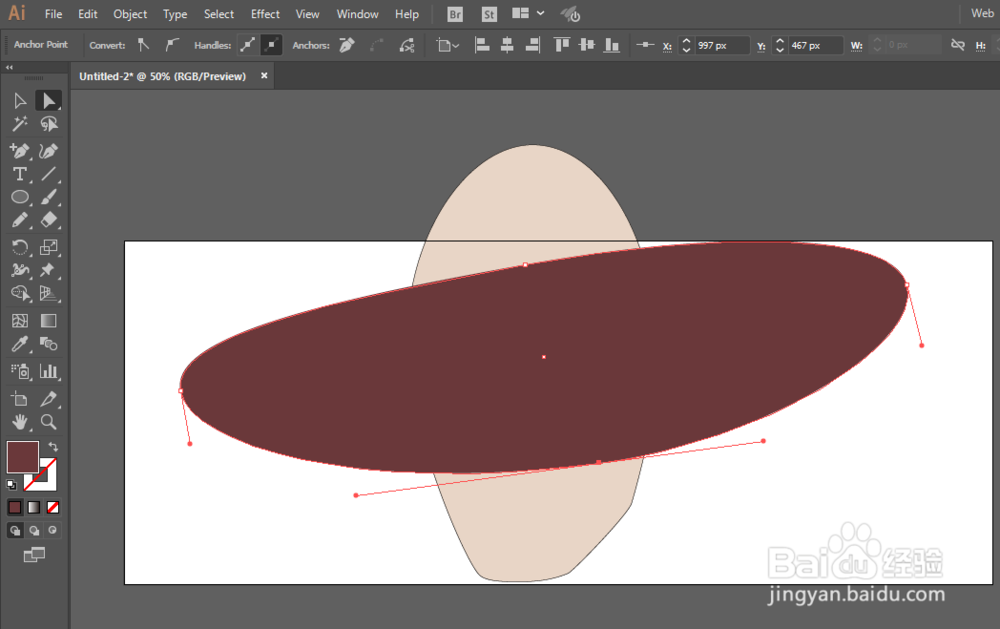Select the Curvature tool

click(x=48, y=151)
